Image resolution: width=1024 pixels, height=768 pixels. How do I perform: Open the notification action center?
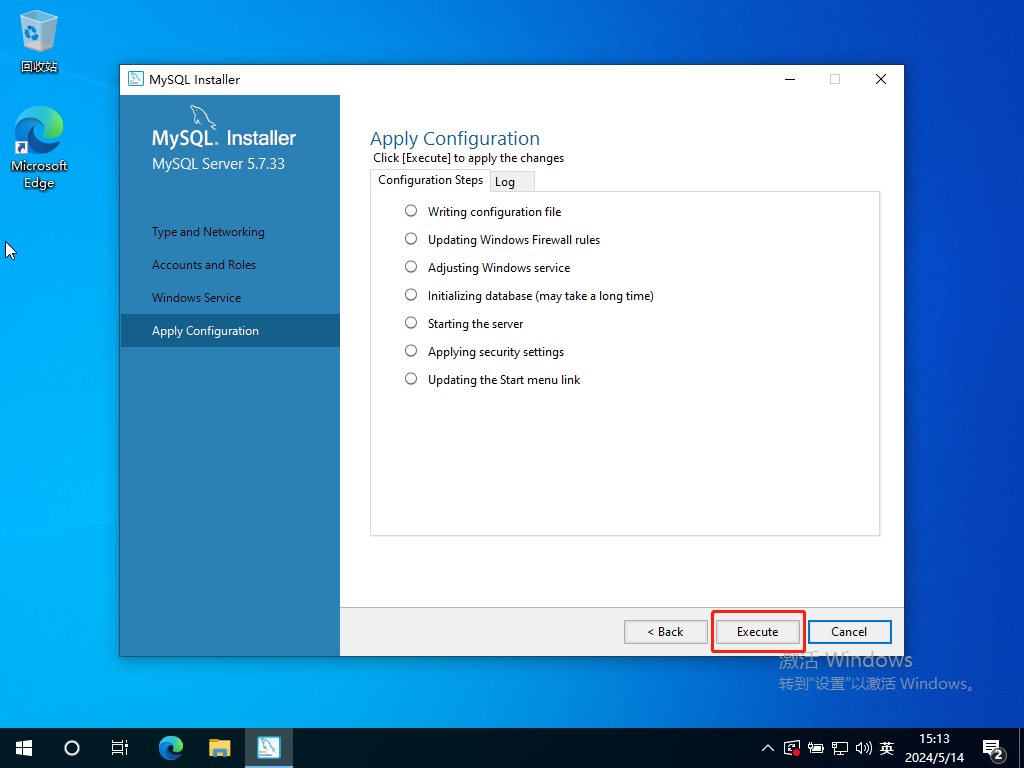tap(993, 748)
